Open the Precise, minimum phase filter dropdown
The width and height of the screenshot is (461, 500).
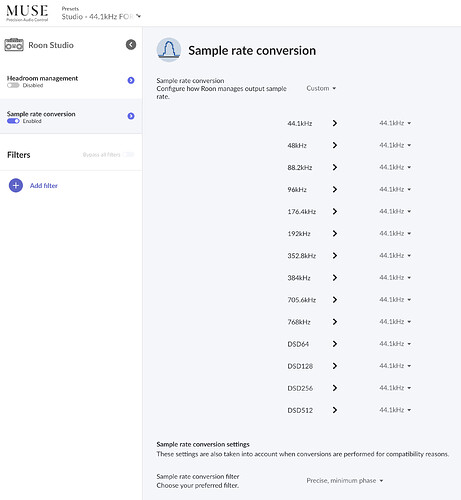click(x=345, y=480)
